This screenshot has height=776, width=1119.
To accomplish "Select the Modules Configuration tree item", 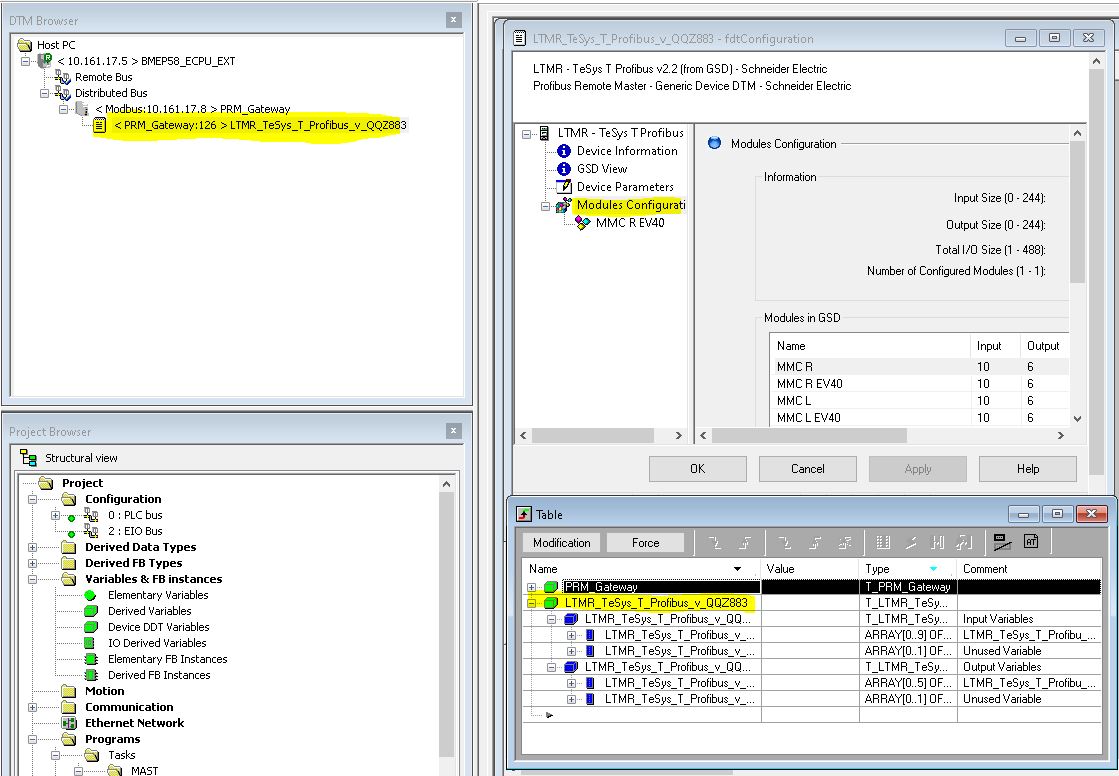I will [x=631, y=205].
